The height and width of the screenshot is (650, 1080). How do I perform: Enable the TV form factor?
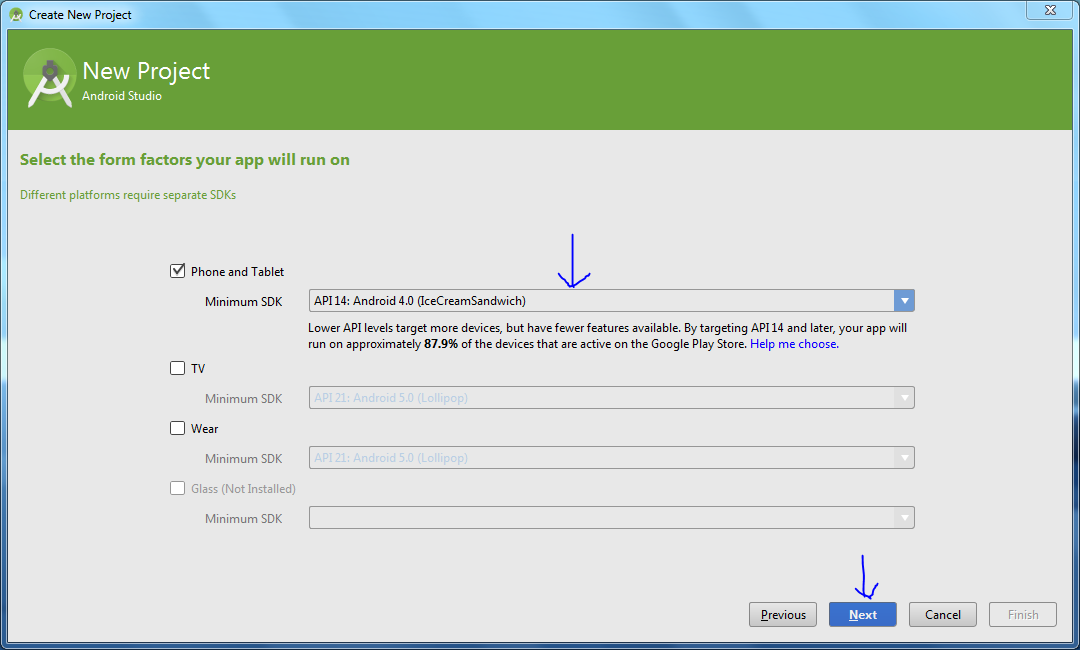coord(177,368)
